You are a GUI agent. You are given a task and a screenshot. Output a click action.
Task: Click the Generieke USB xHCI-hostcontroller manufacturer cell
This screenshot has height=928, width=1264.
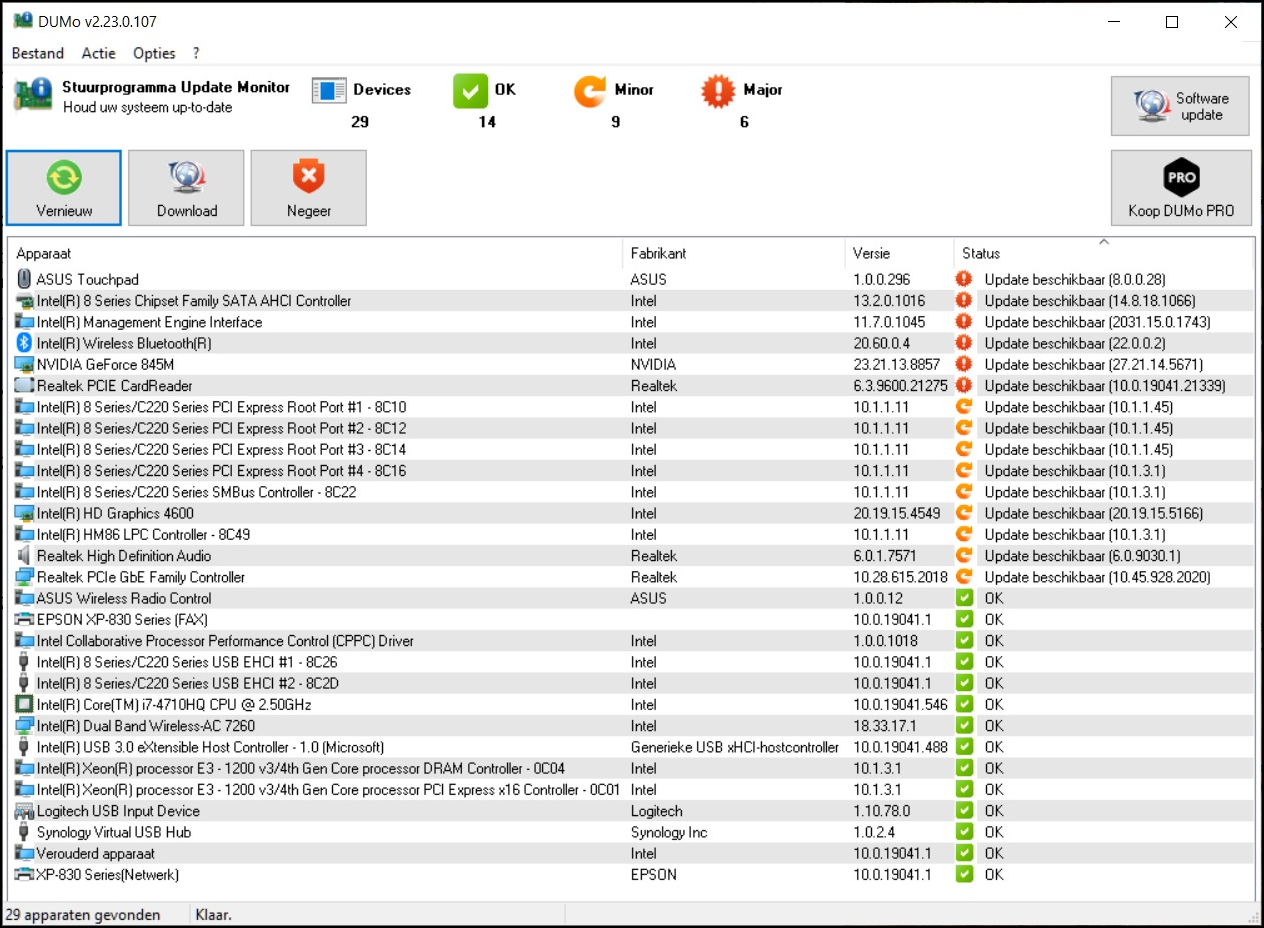tap(735, 747)
